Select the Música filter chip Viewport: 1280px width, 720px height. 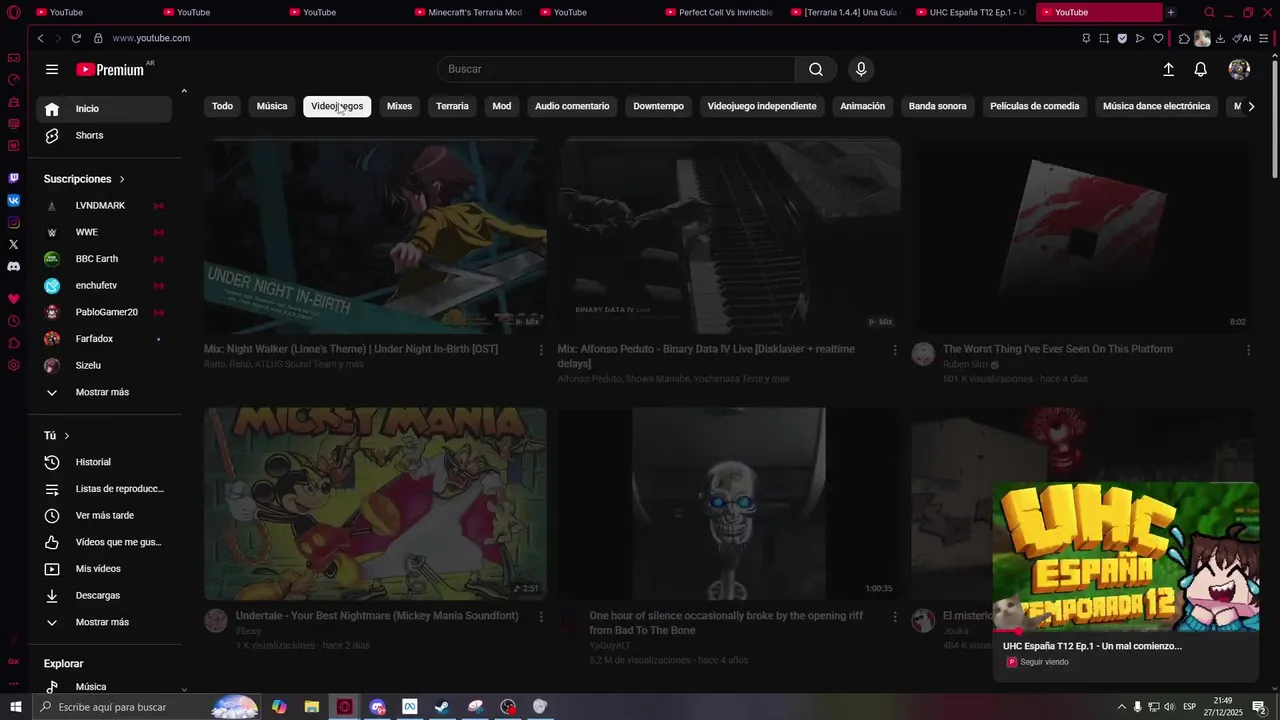coord(272,106)
